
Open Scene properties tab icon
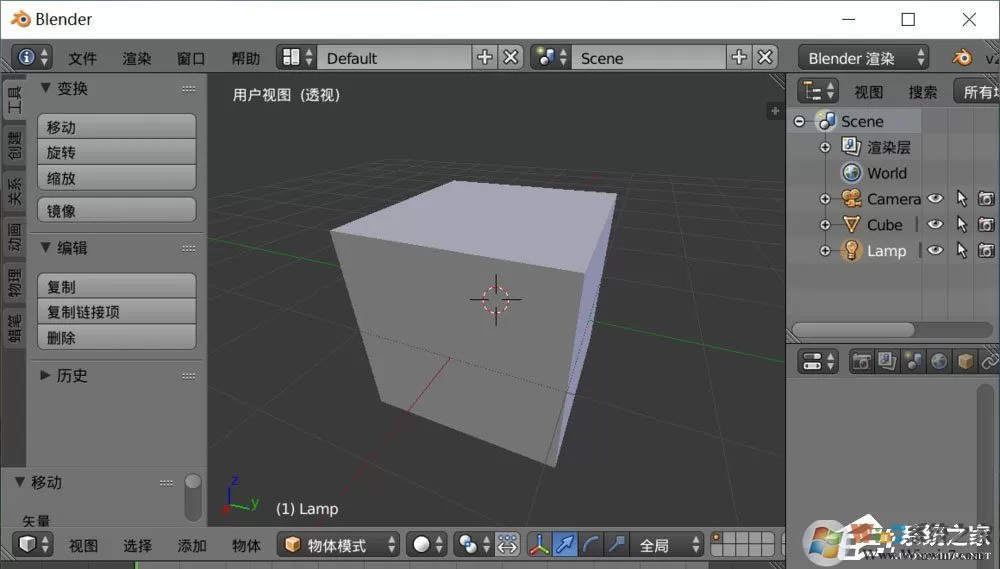[913, 362]
